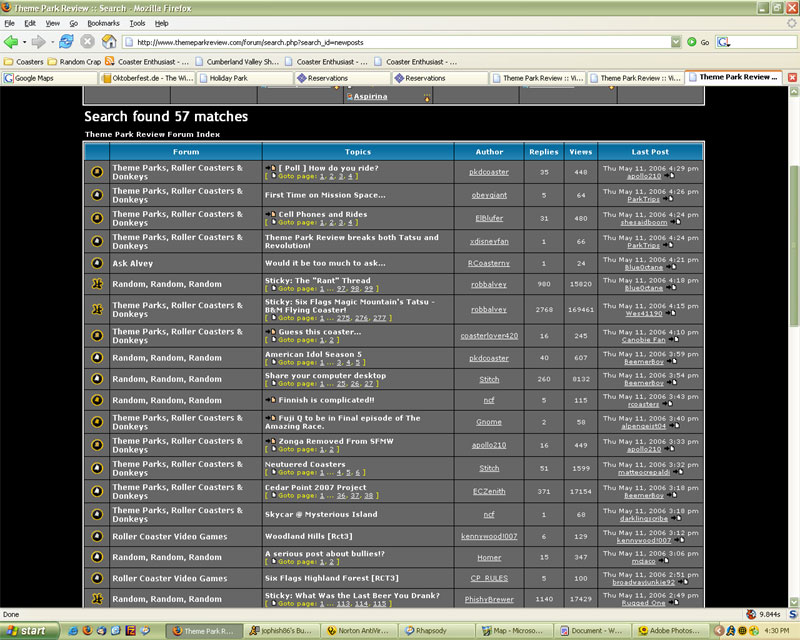The height and width of the screenshot is (640, 800).
Task: Reload the page with the refresh icon
Action: pyautogui.click(x=66, y=42)
